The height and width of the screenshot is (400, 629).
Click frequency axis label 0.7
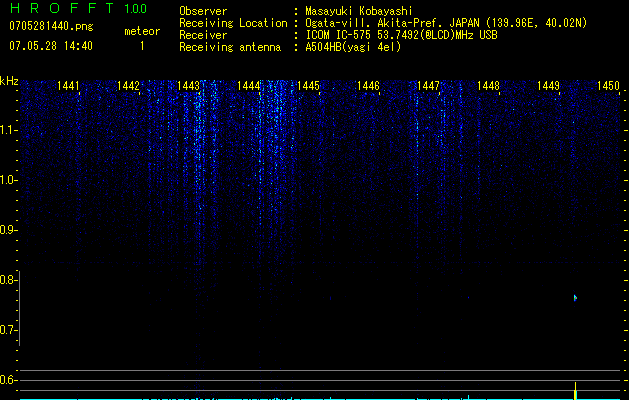tap(9, 330)
